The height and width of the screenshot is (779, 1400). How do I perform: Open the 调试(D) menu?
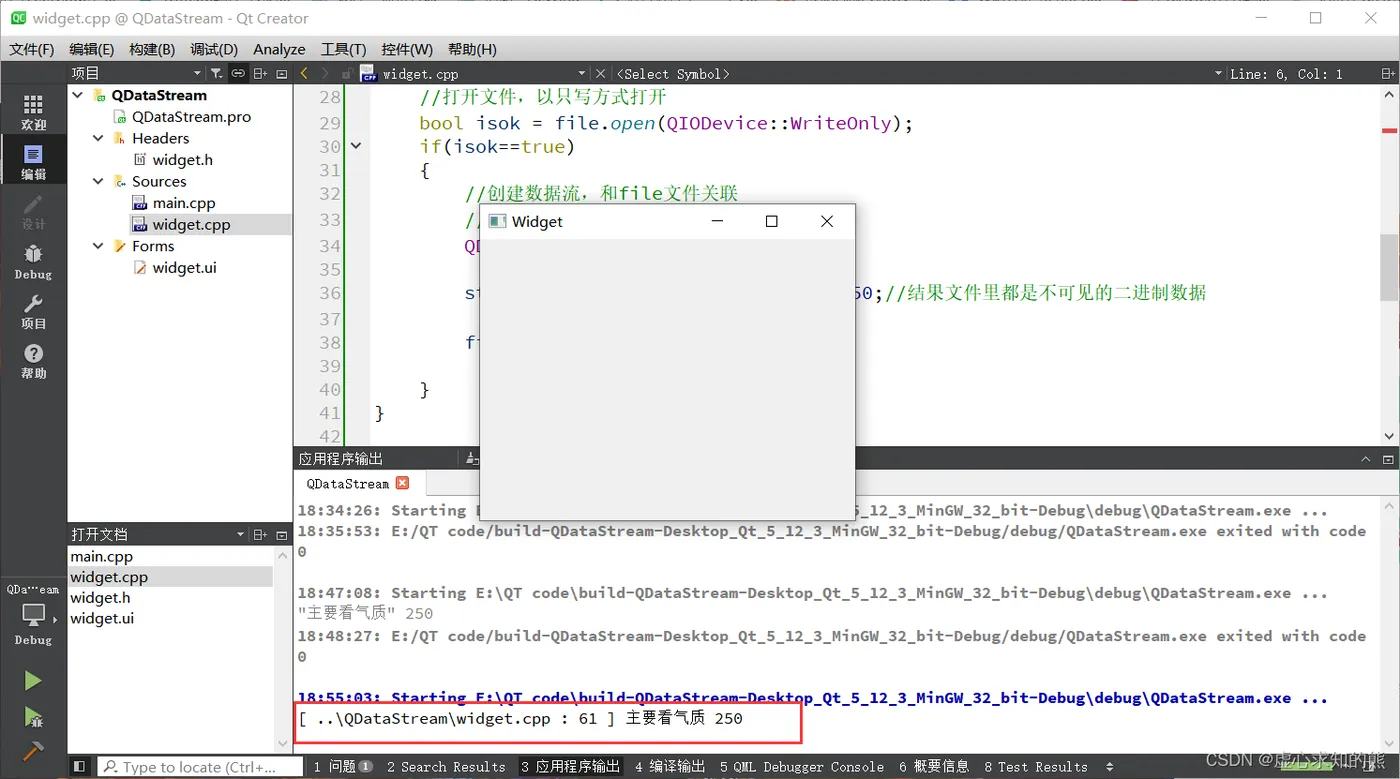[214, 49]
